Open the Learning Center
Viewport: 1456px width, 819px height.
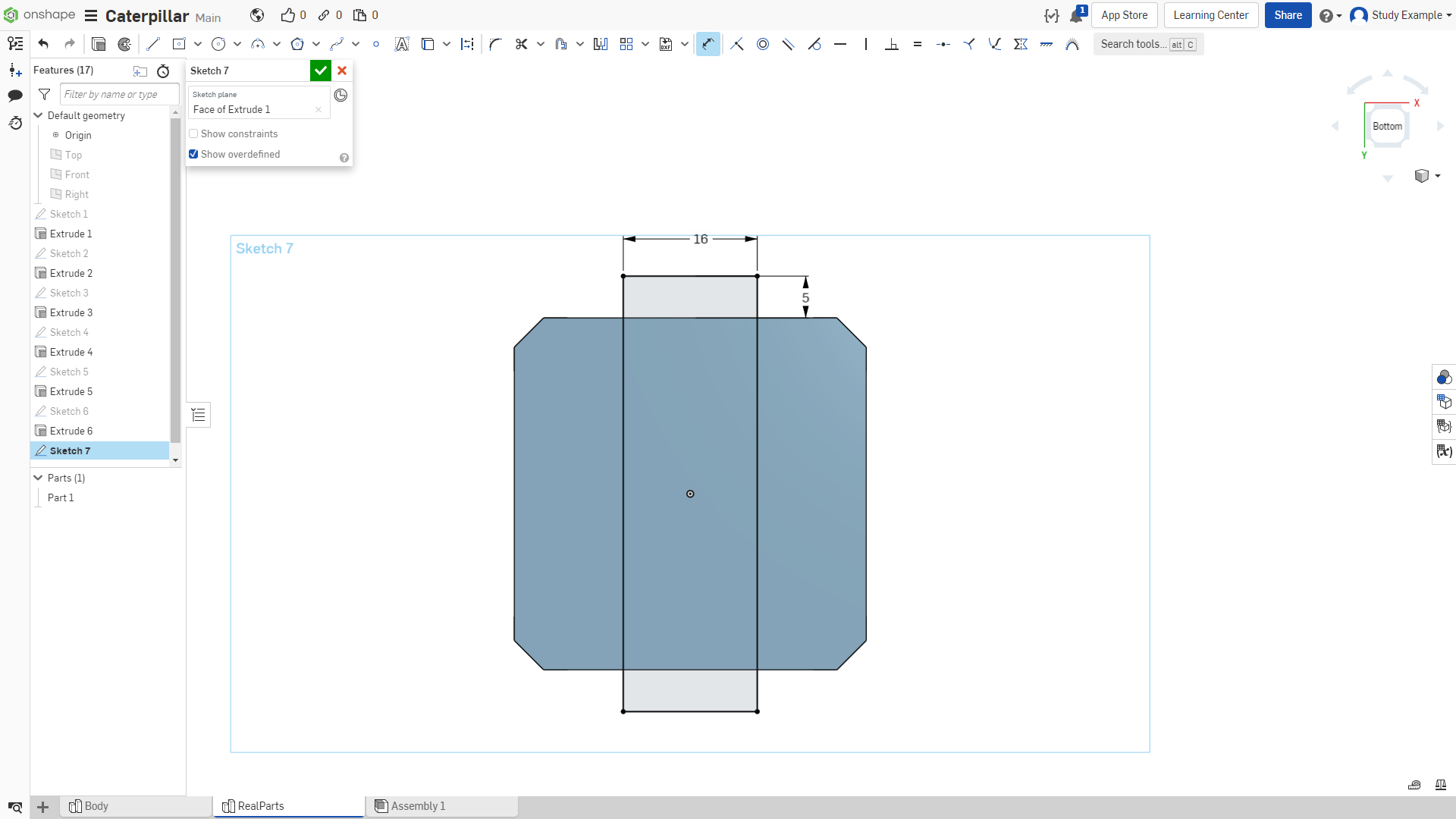pos(1211,15)
